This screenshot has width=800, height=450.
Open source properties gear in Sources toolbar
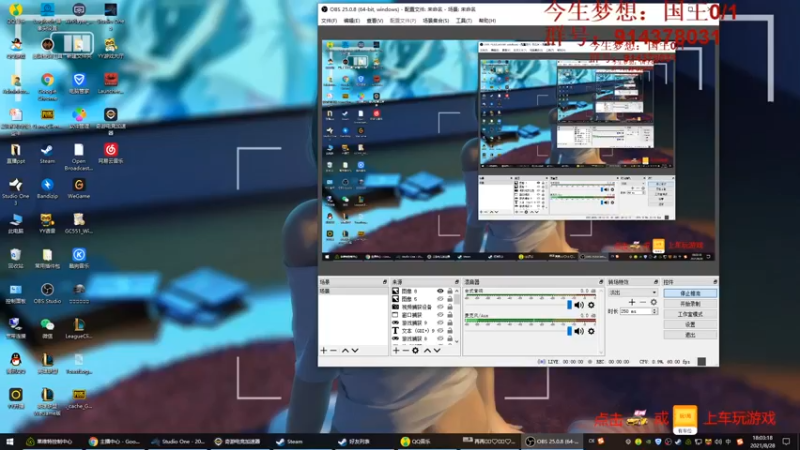coord(415,351)
